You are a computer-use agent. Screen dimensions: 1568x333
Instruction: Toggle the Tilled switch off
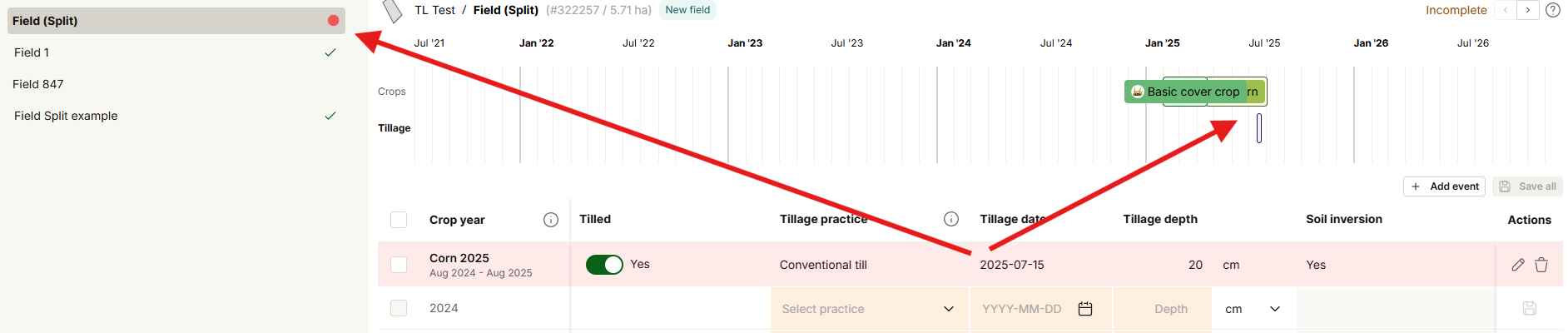click(x=604, y=265)
